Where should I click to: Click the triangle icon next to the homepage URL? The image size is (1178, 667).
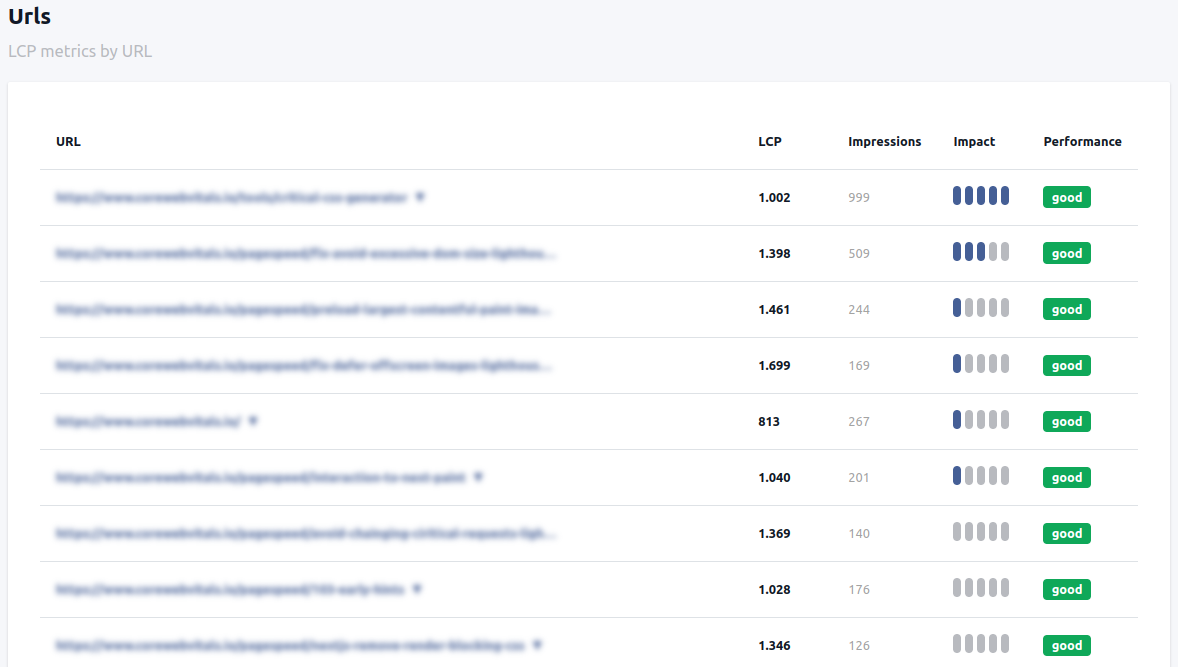coord(253,421)
